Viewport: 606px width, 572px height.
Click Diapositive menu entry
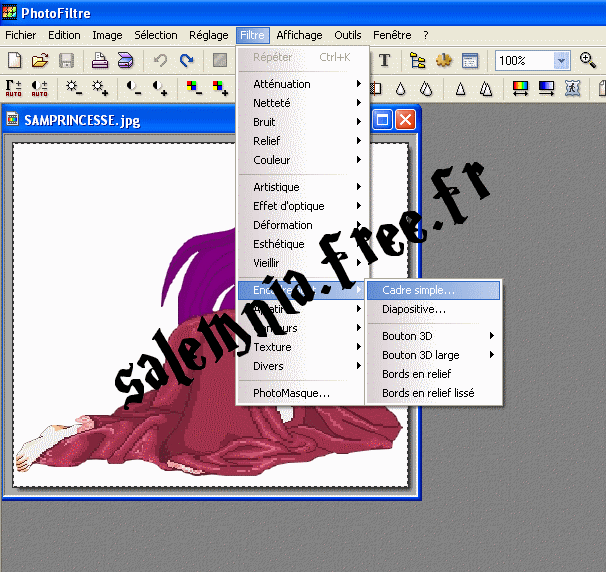coord(414,309)
